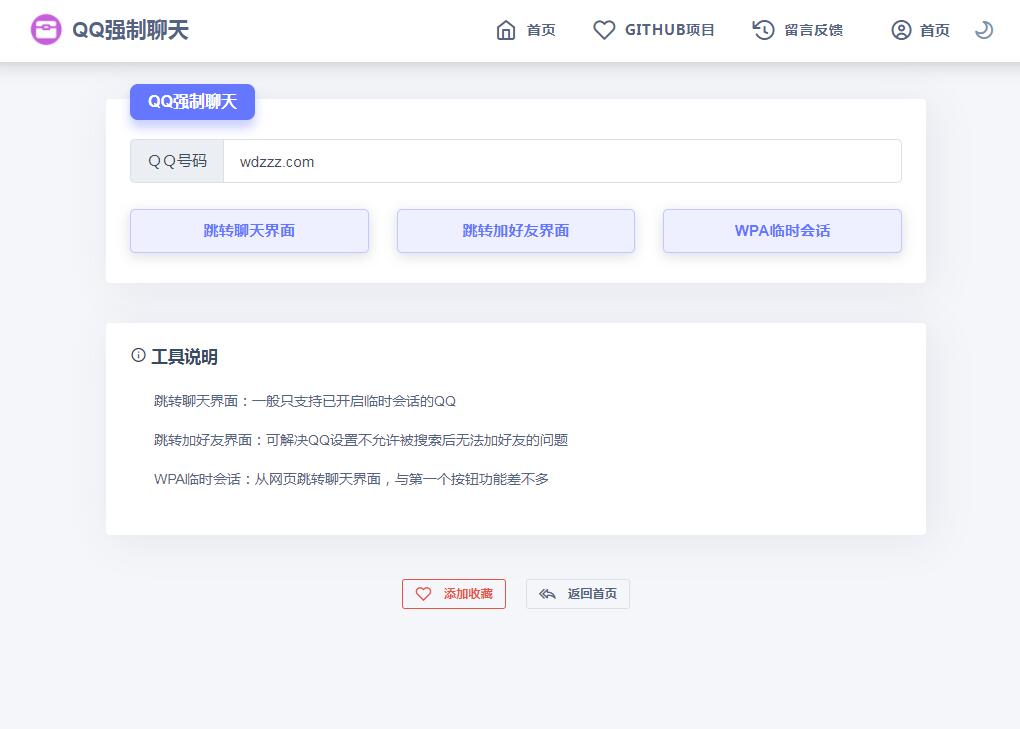Screen dimensions: 1020x729
Task: Click the 添加收藏 favorite button
Action: point(453,593)
